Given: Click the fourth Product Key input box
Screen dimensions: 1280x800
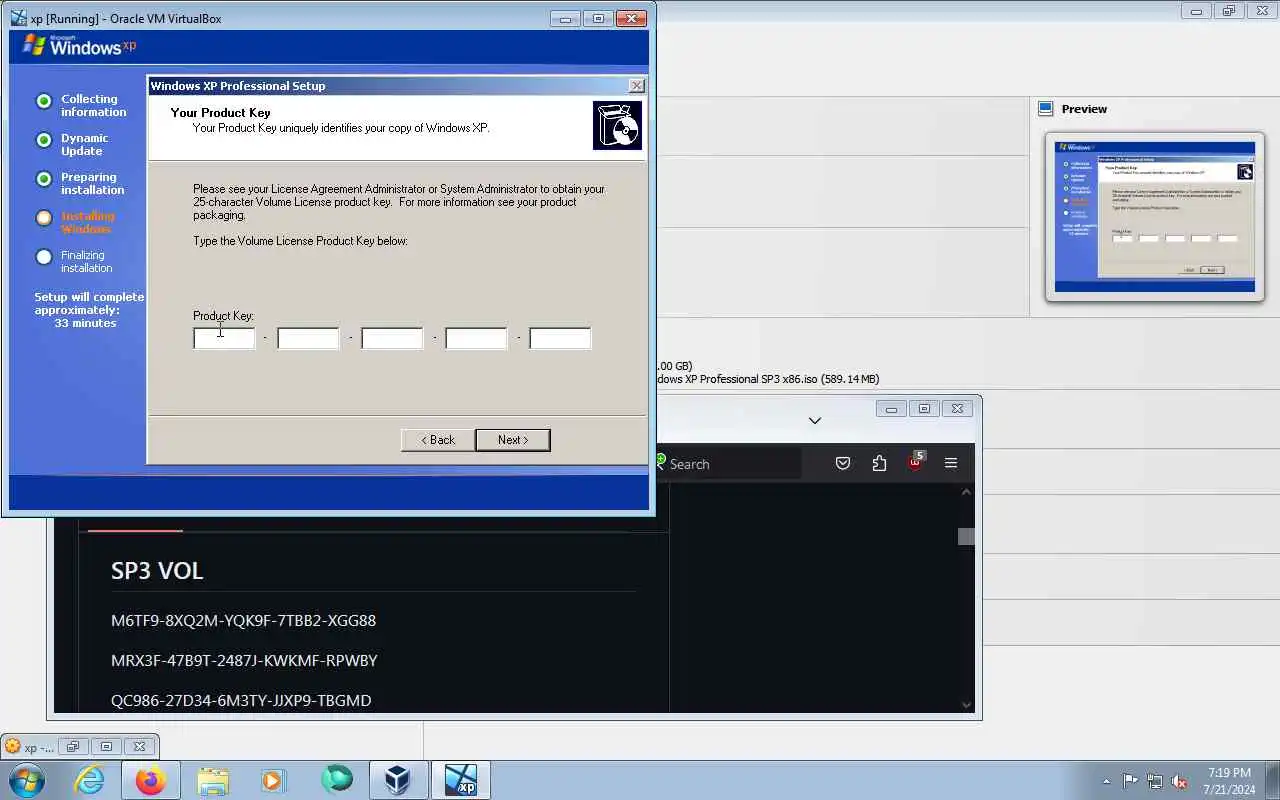Looking at the screenshot, I should (x=476, y=338).
